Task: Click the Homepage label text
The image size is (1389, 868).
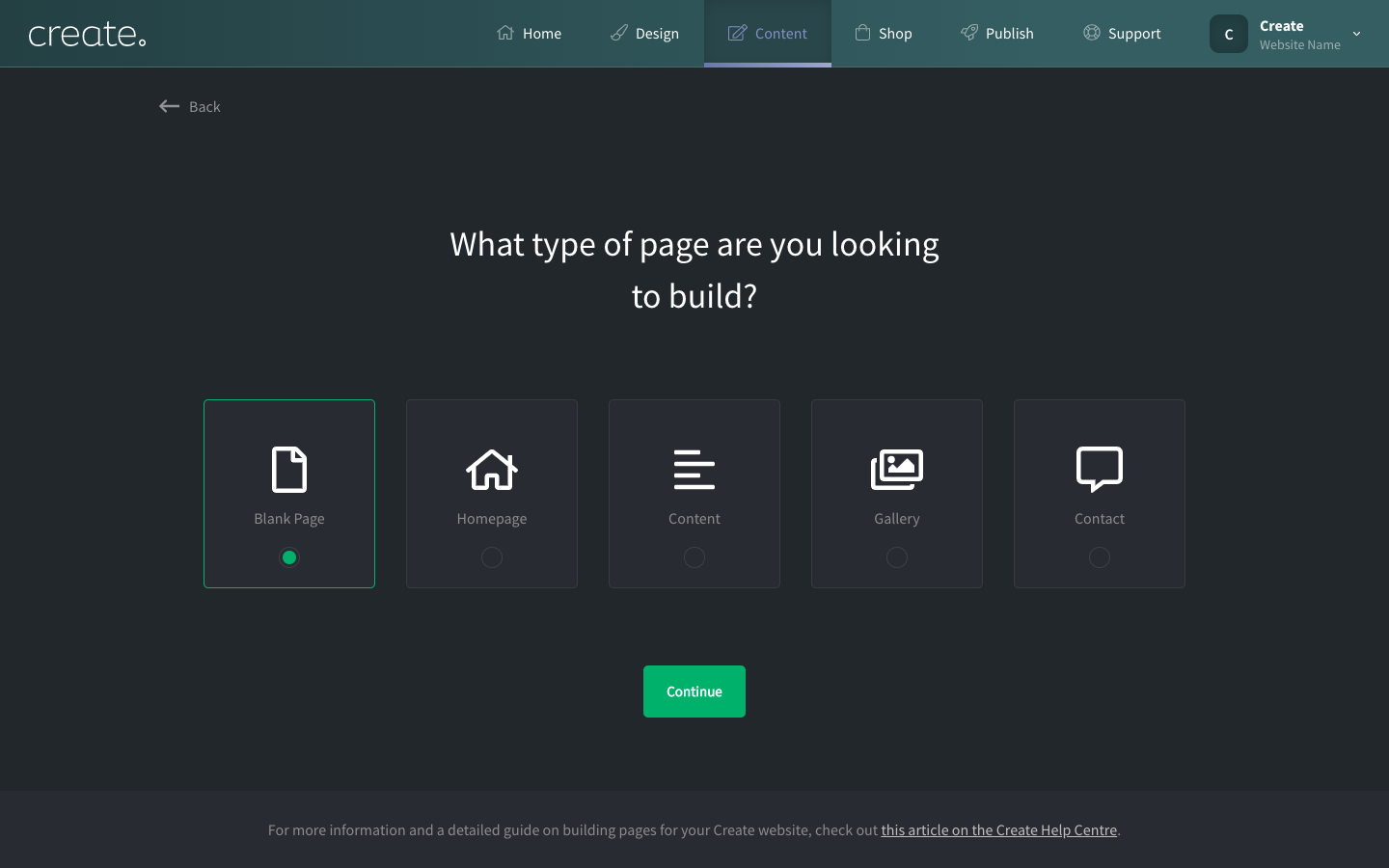Action: (x=492, y=519)
